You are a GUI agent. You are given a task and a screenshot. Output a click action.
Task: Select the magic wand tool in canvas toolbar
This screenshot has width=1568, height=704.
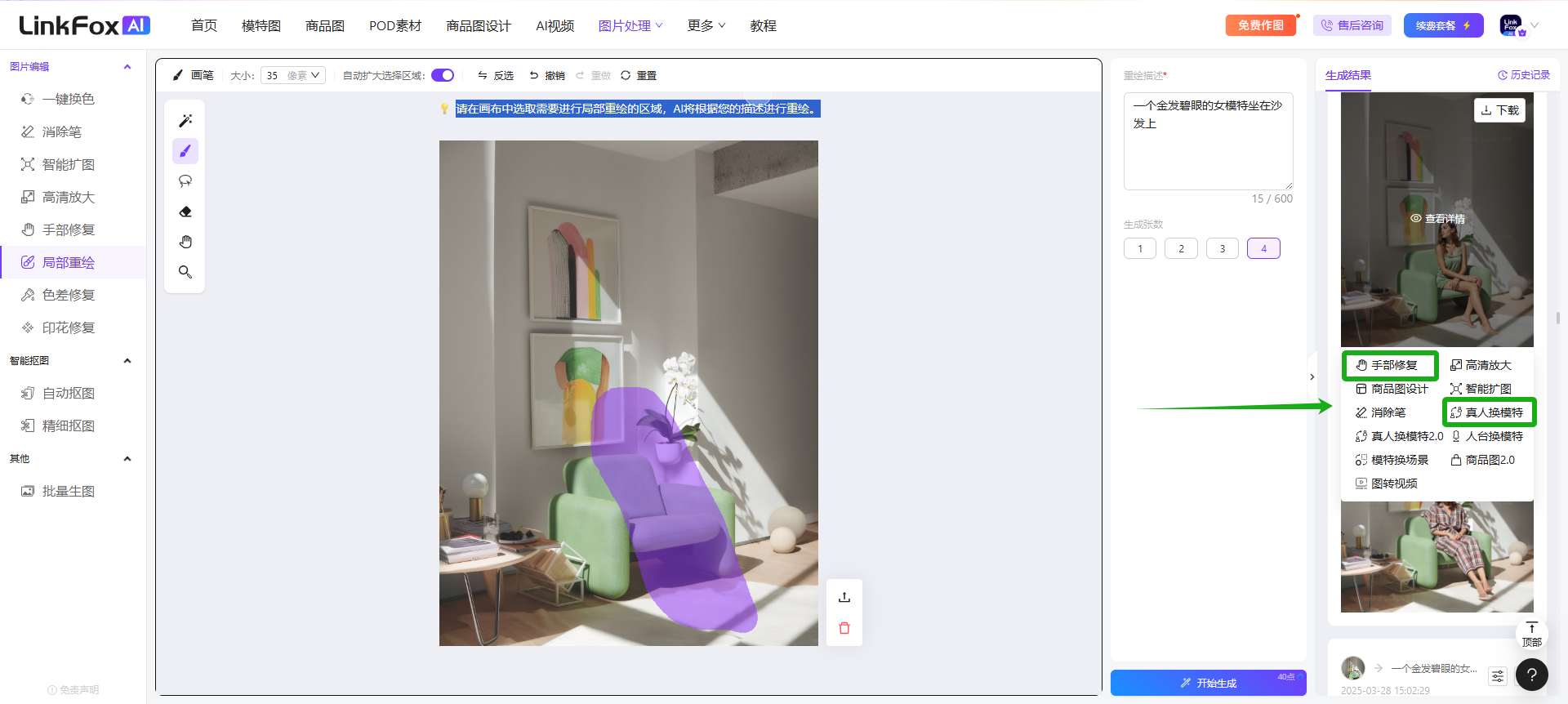(185, 121)
